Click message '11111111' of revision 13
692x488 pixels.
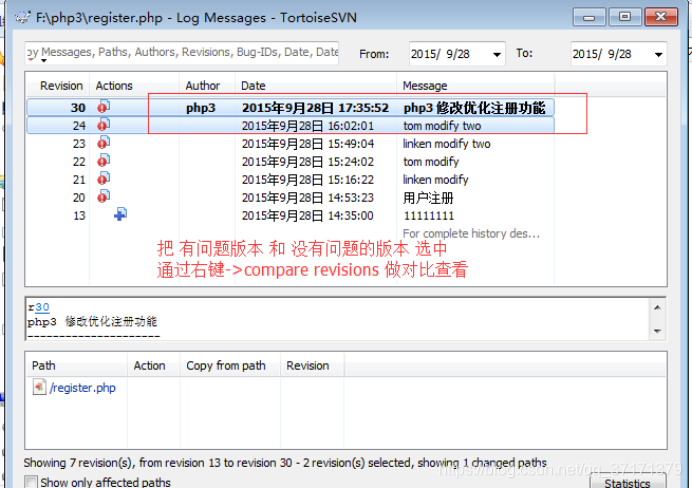429,215
